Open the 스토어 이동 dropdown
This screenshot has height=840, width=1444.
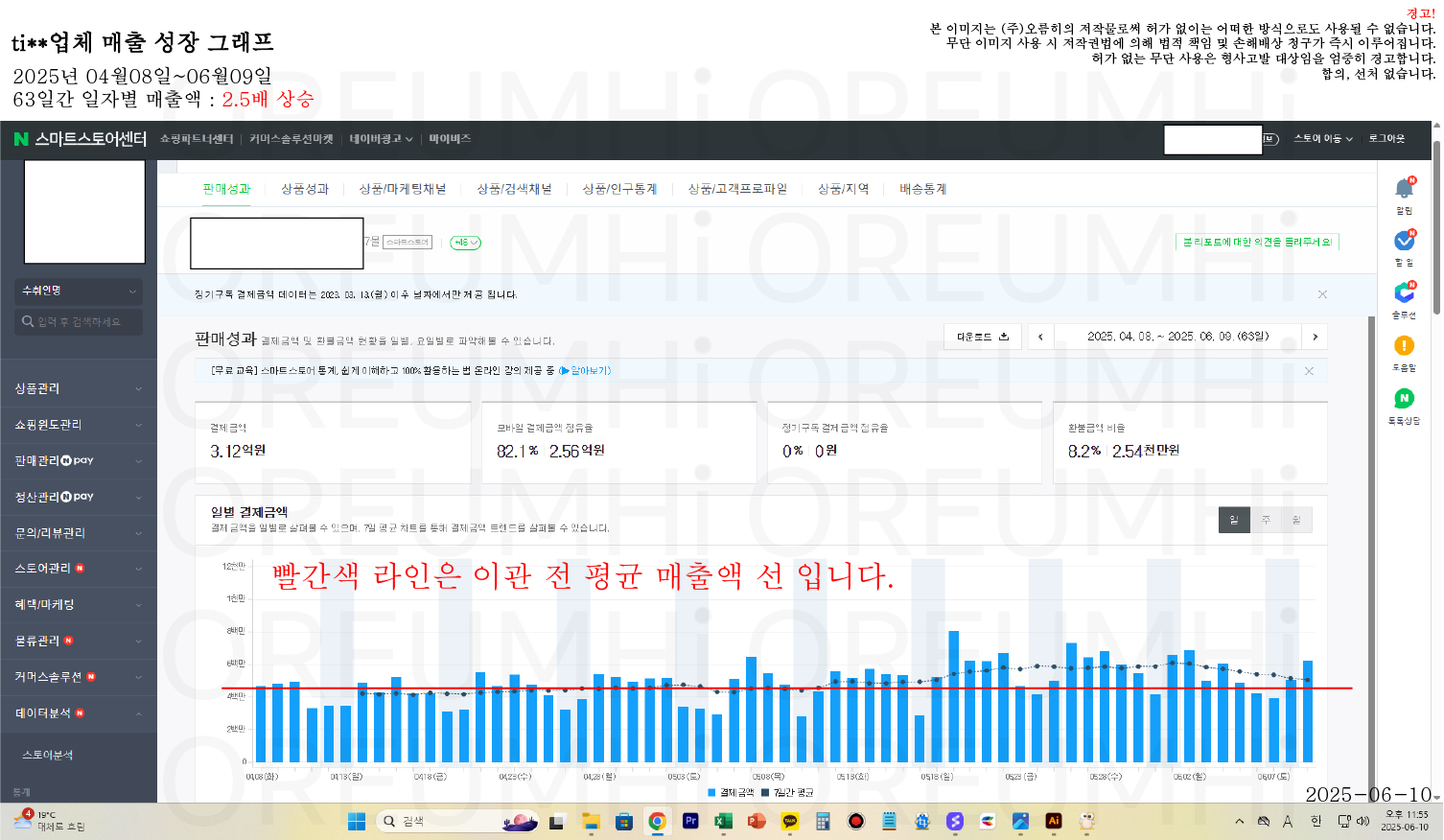pyautogui.click(x=1323, y=139)
